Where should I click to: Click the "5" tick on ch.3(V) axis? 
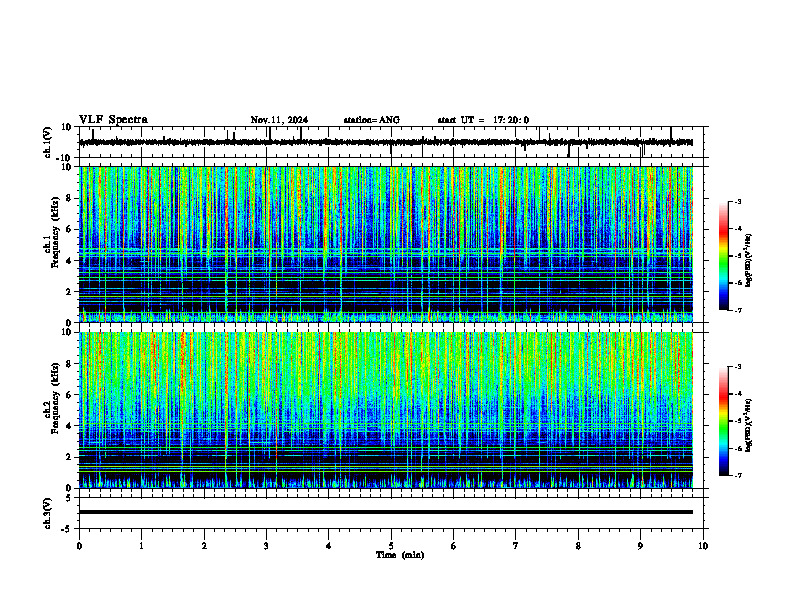(x=69, y=498)
